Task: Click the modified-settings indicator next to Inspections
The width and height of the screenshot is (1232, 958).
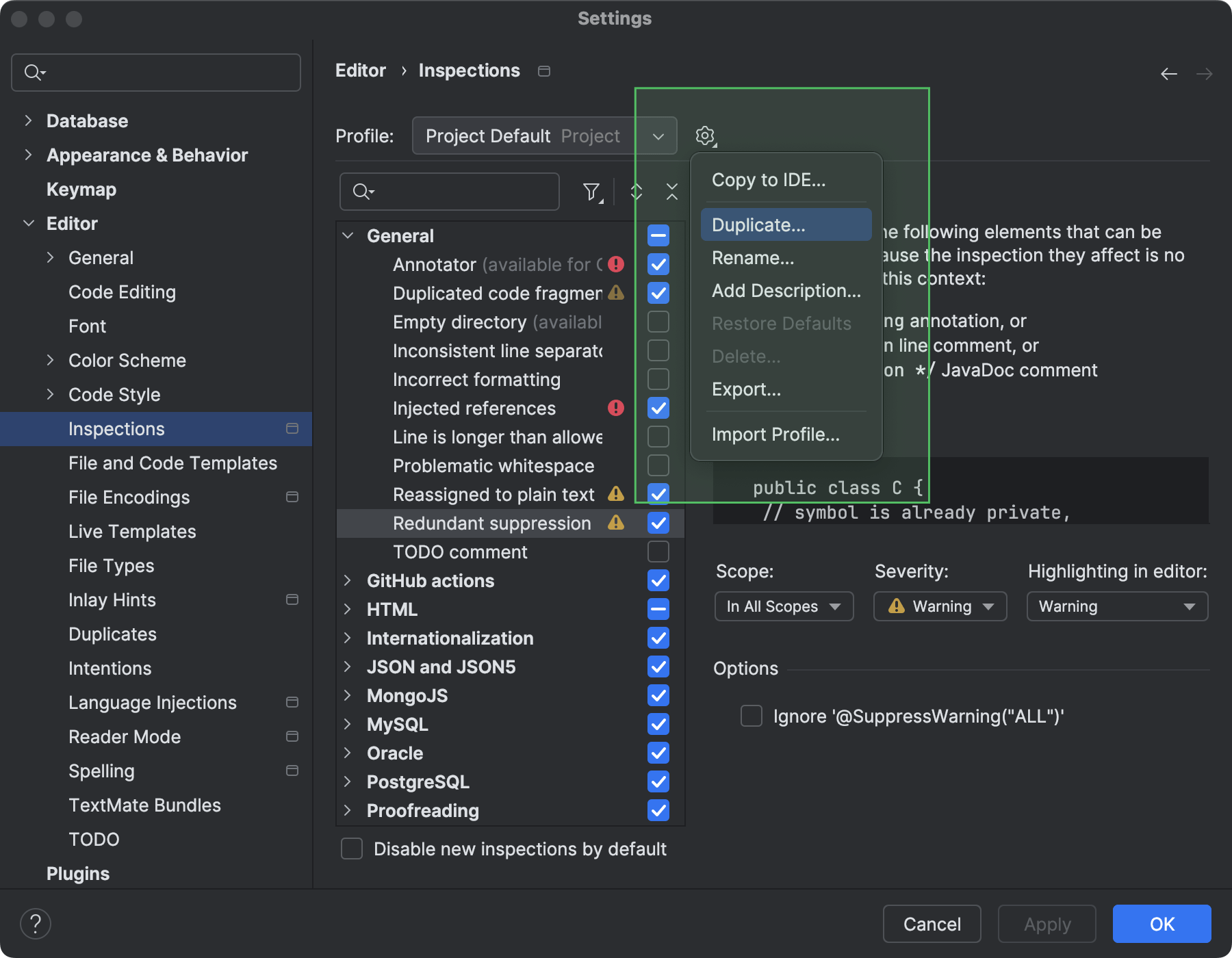Action: pos(293,429)
